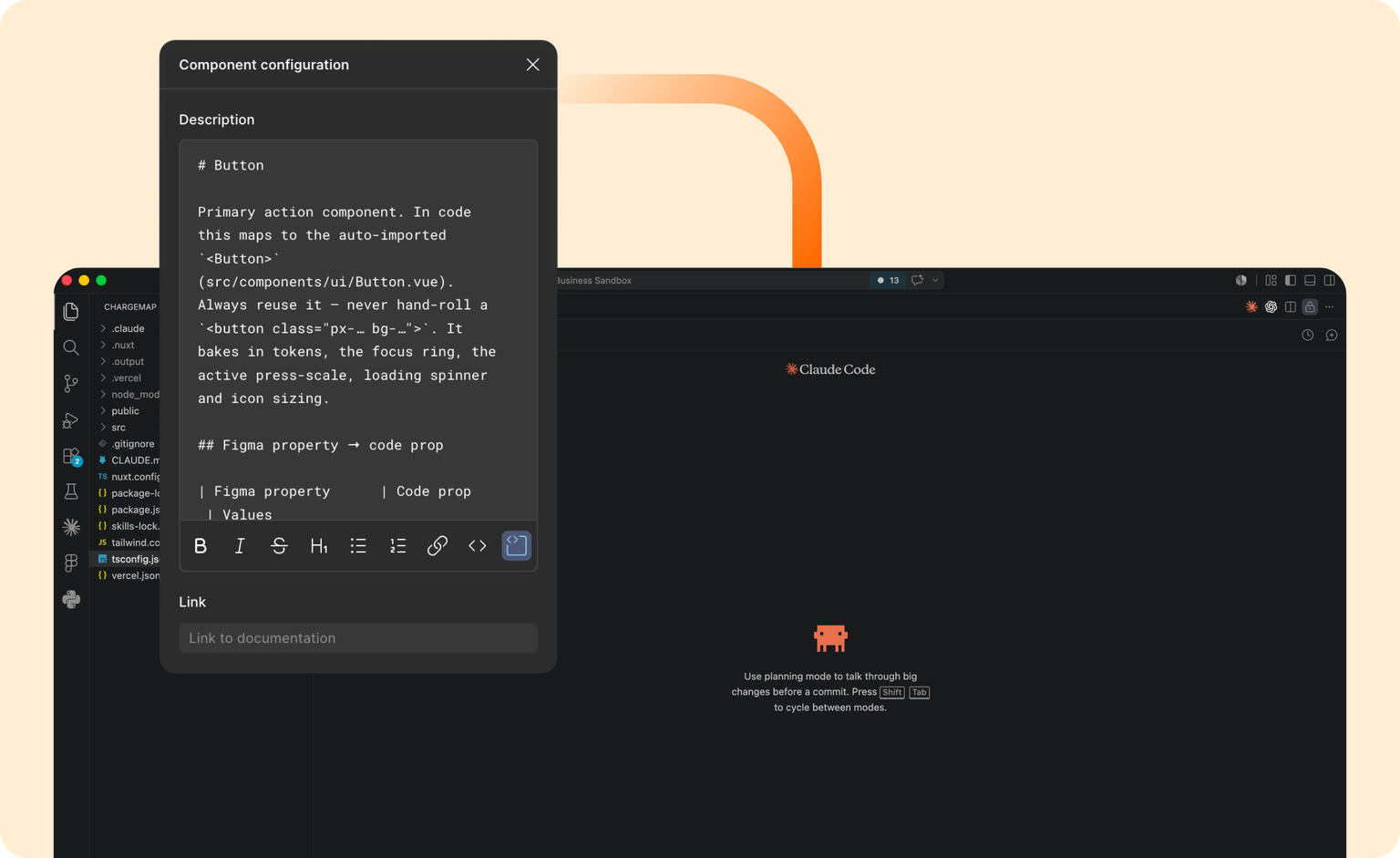Open session history with the clock icon
The image size is (1400, 858).
tap(1307, 335)
